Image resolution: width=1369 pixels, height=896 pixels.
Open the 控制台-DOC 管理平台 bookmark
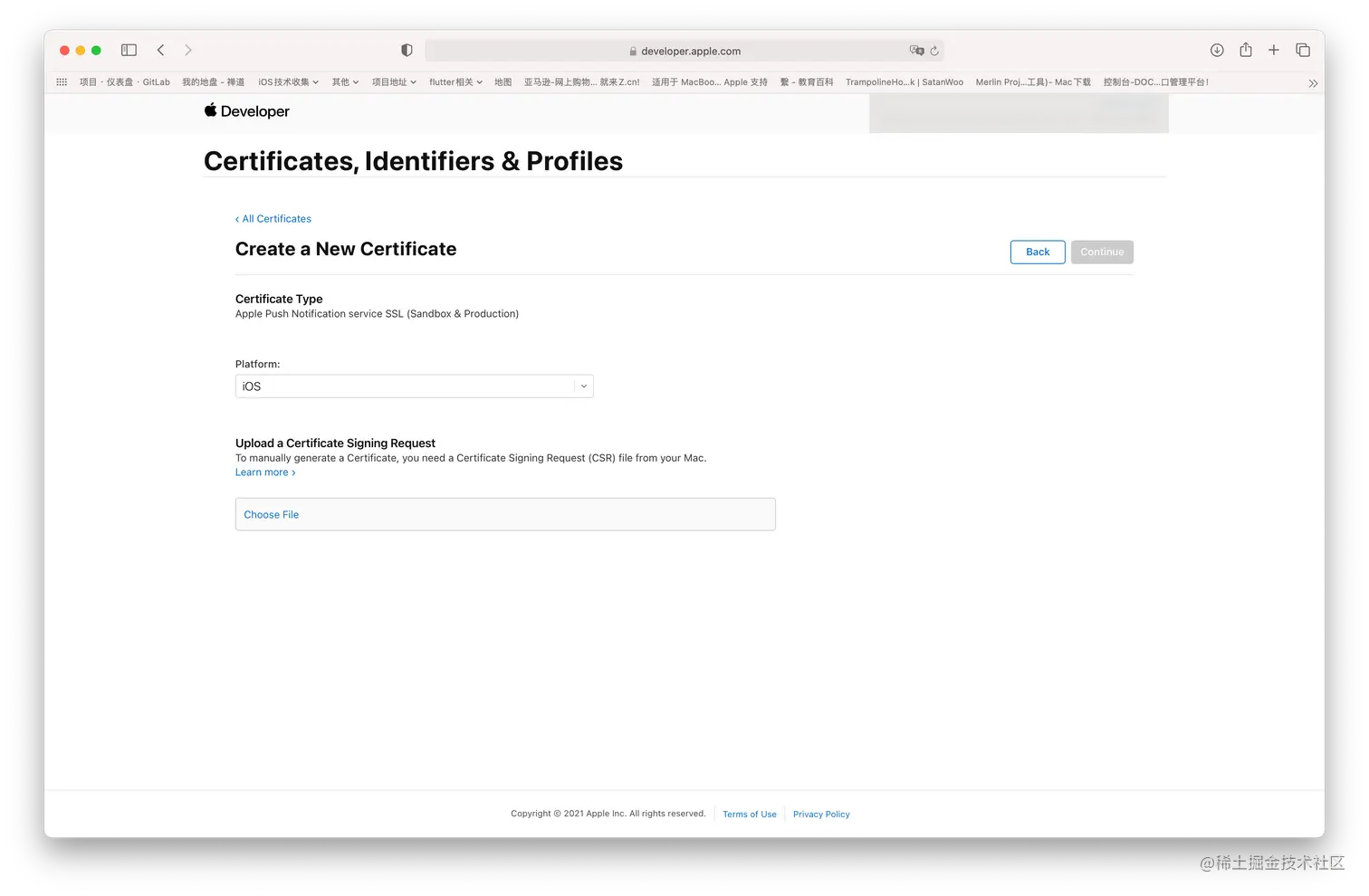point(1155,82)
